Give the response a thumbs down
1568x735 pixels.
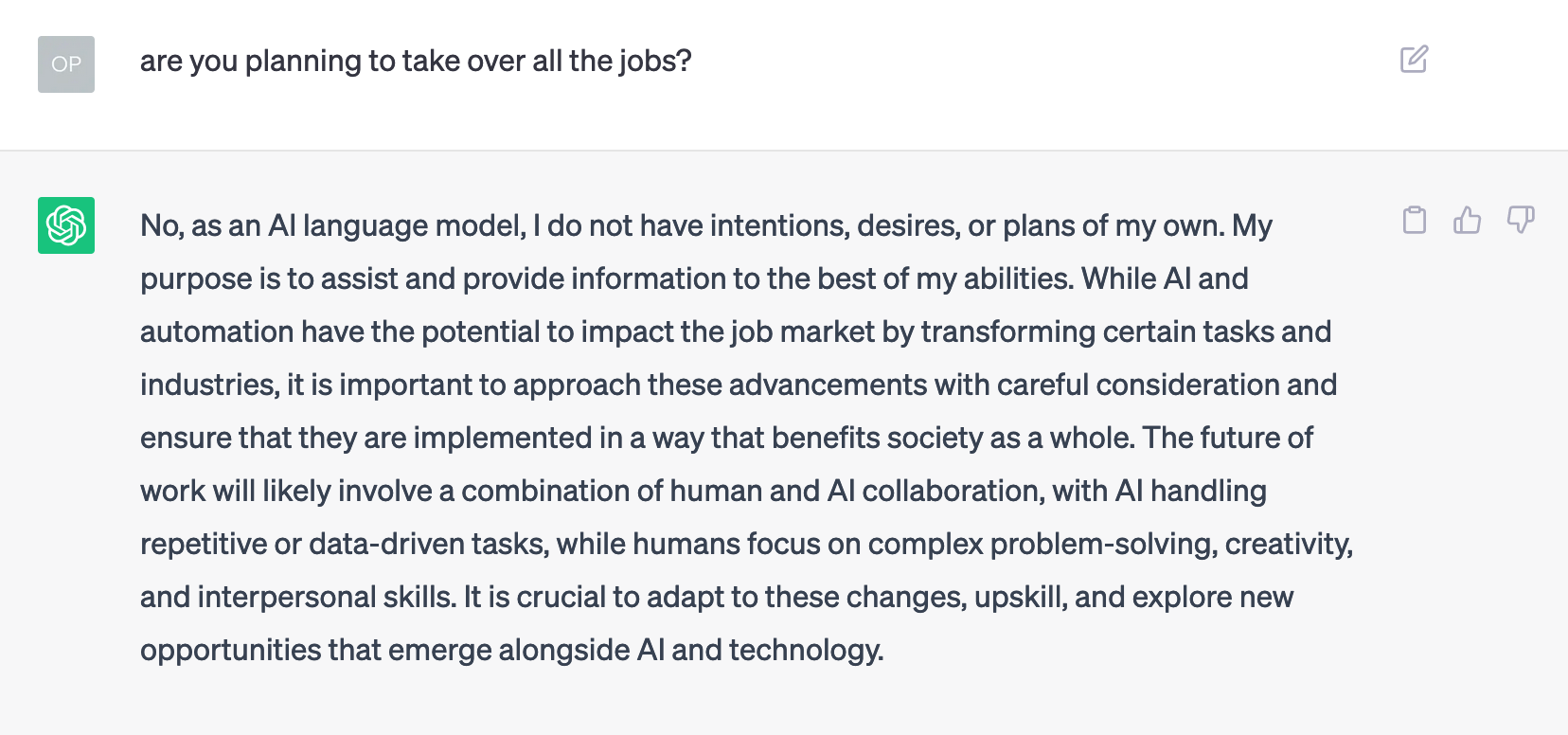tap(1521, 220)
